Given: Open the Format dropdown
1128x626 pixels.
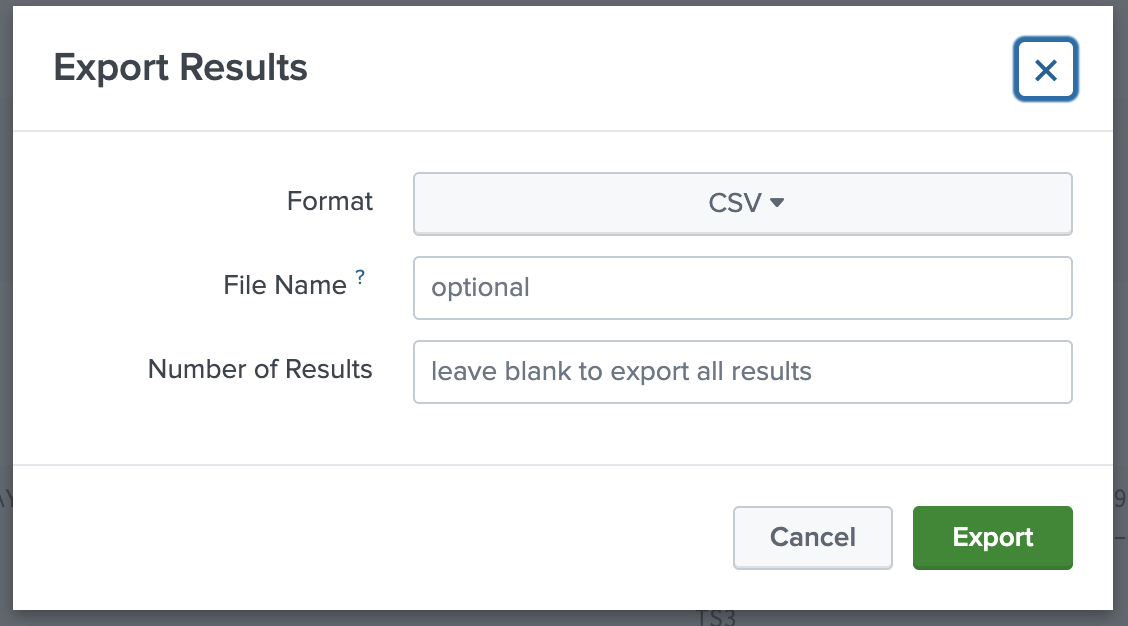Looking at the screenshot, I should 742,203.
